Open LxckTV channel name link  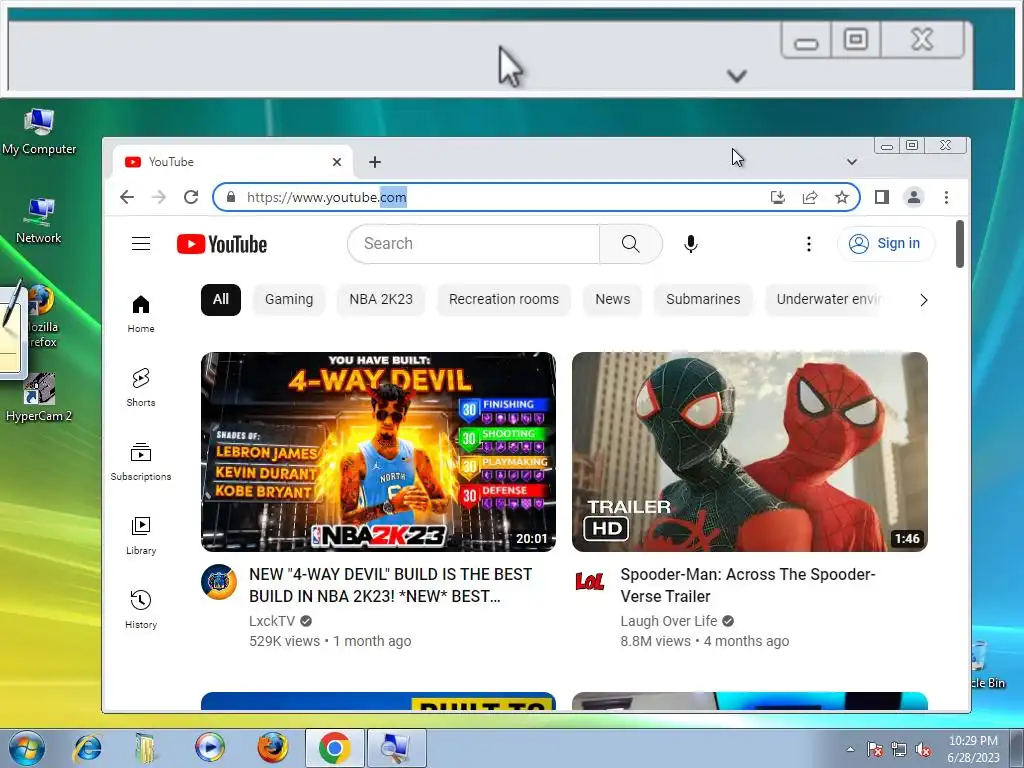[x=272, y=621]
